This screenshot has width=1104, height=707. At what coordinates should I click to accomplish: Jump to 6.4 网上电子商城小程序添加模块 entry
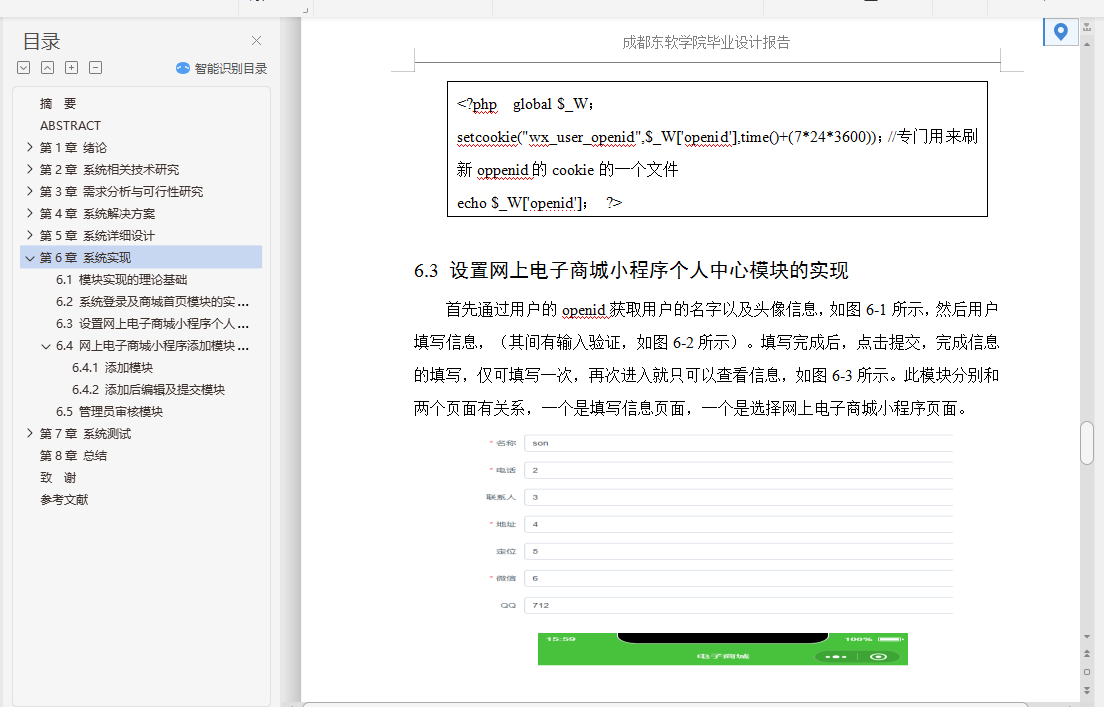point(152,345)
